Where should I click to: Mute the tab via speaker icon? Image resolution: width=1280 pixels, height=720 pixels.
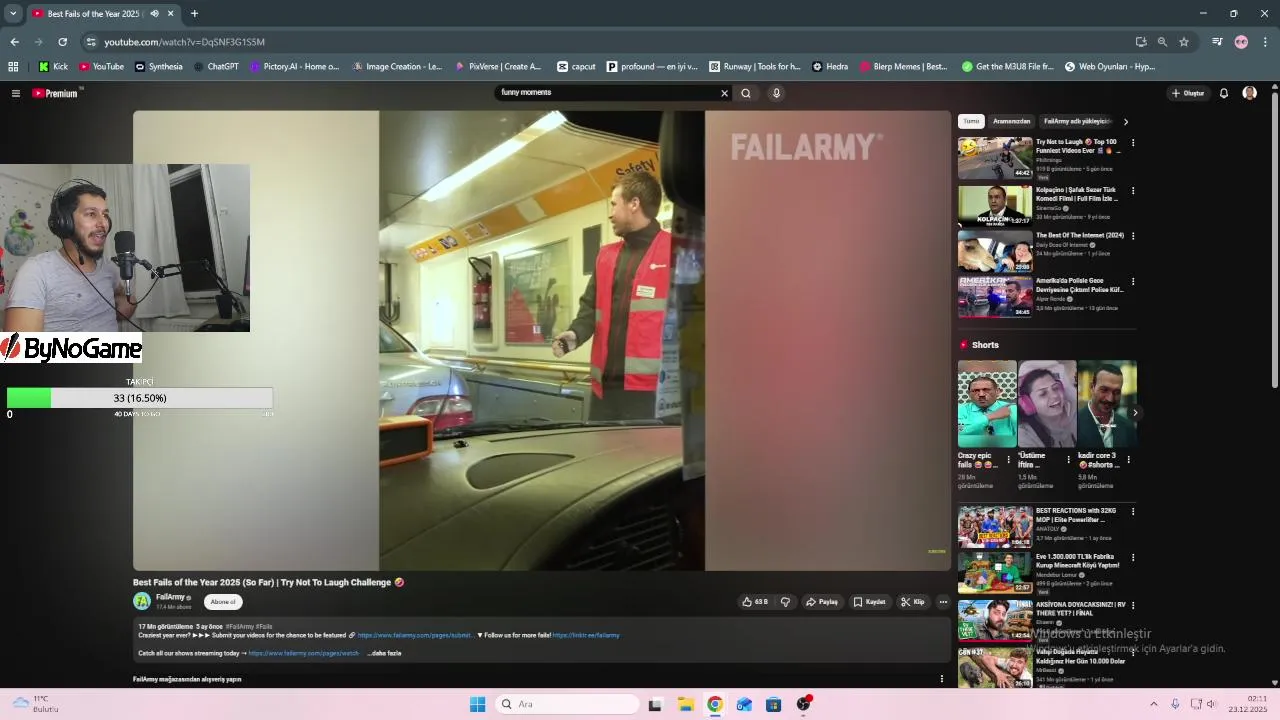click(x=154, y=14)
